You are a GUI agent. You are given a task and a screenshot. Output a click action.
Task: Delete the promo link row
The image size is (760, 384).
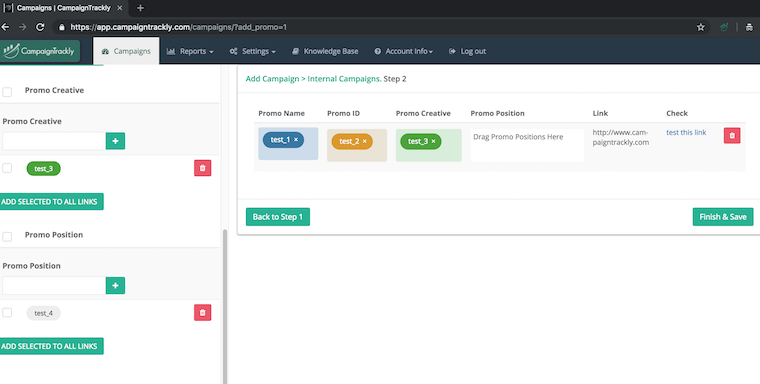click(x=732, y=135)
